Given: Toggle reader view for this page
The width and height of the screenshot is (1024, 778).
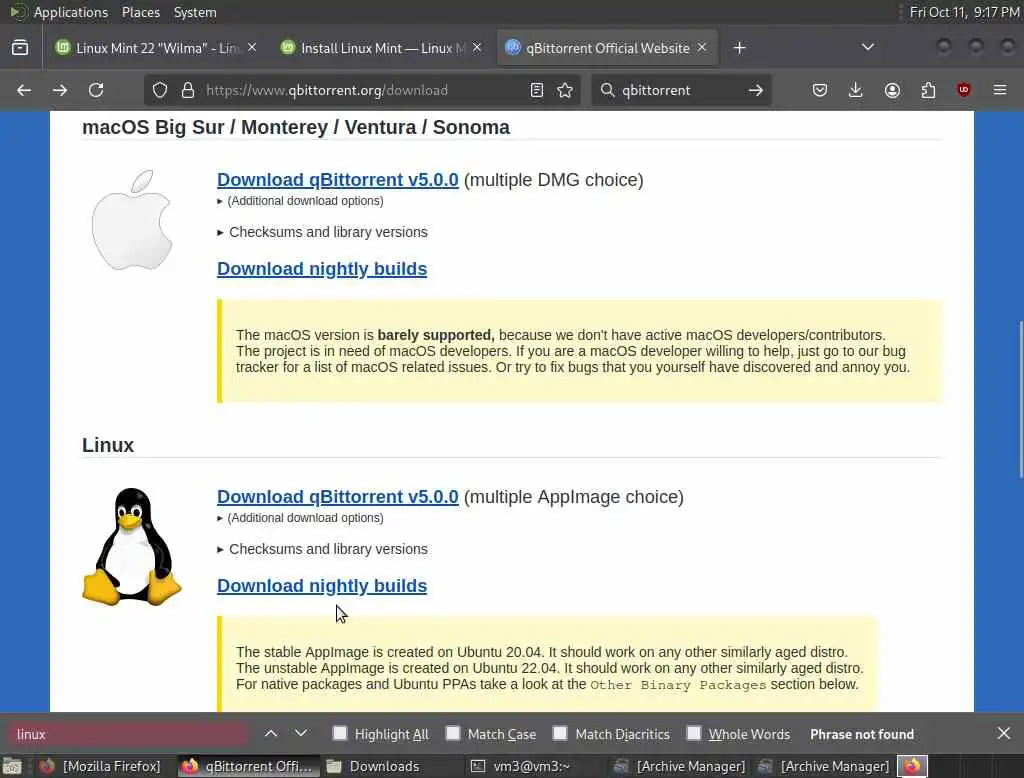Looking at the screenshot, I should tap(537, 90).
